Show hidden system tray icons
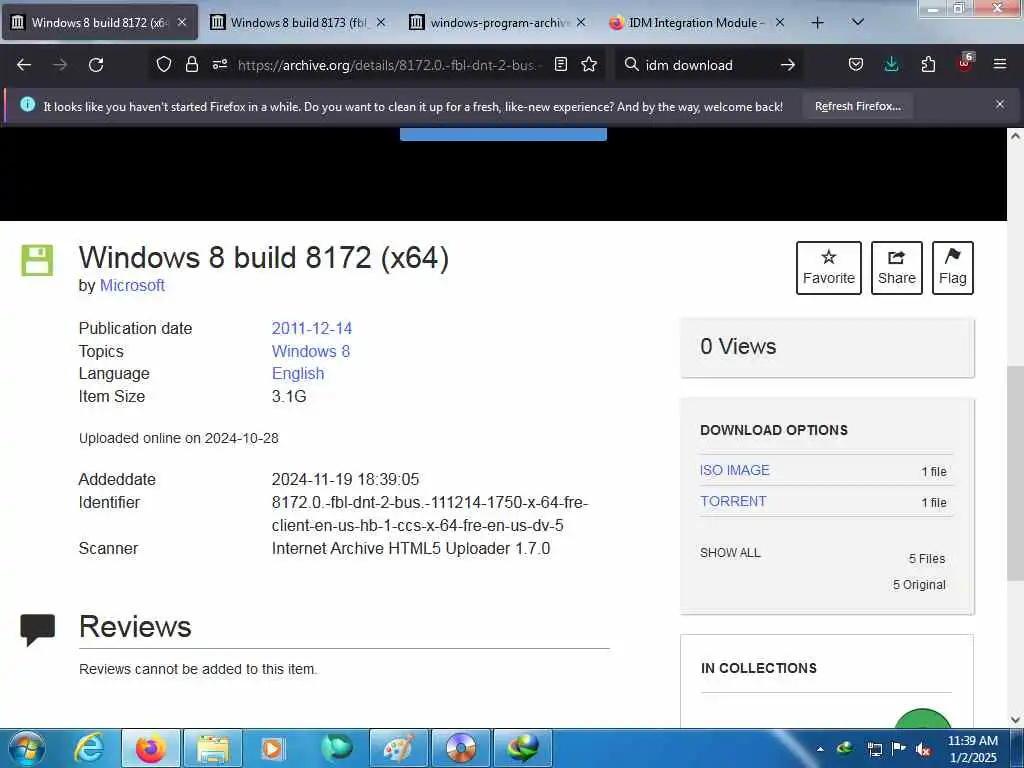The width and height of the screenshot is (1024, 768). [820, 749]
